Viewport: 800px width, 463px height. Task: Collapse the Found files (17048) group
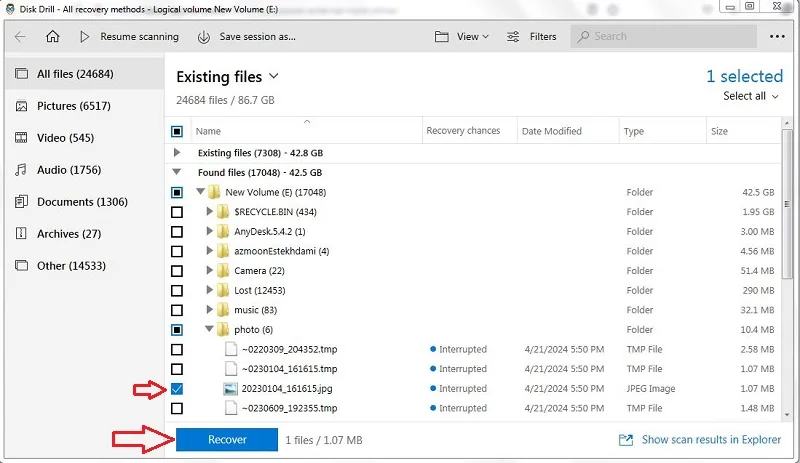pos(177,172)
